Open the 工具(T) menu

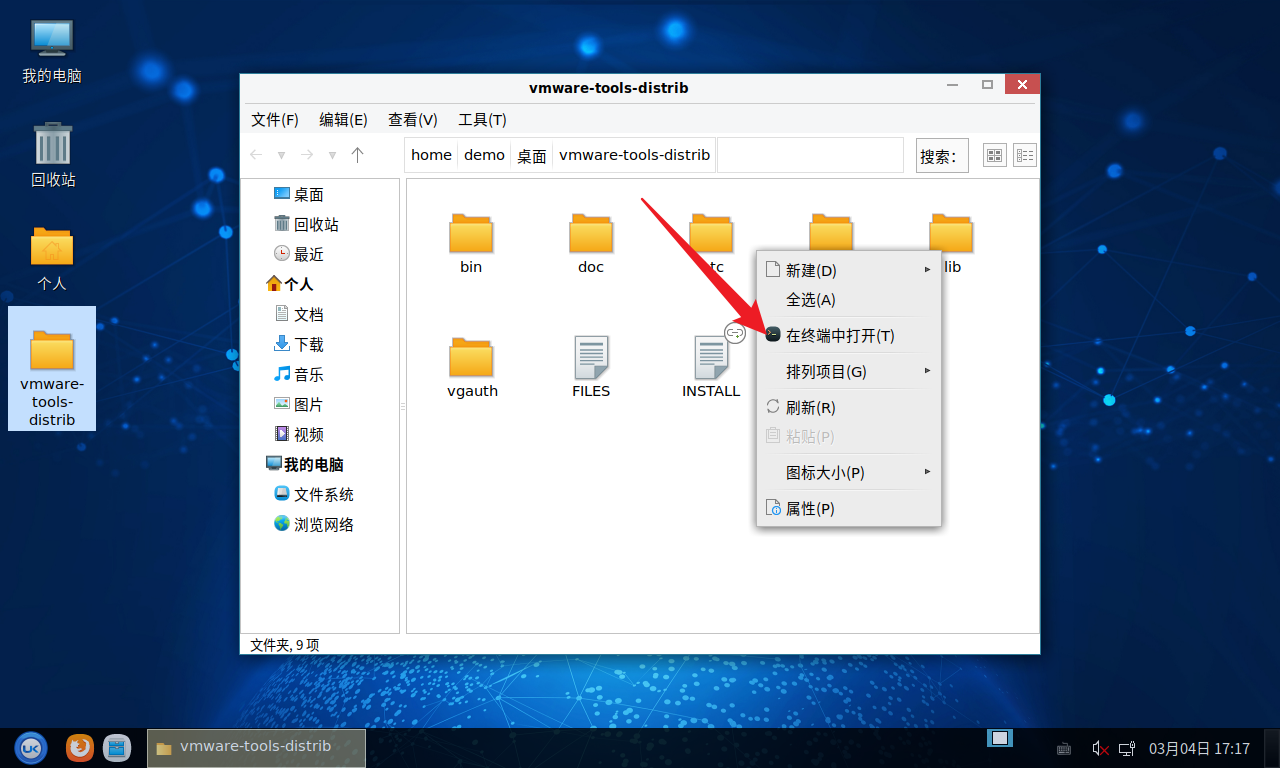point(482,120)
